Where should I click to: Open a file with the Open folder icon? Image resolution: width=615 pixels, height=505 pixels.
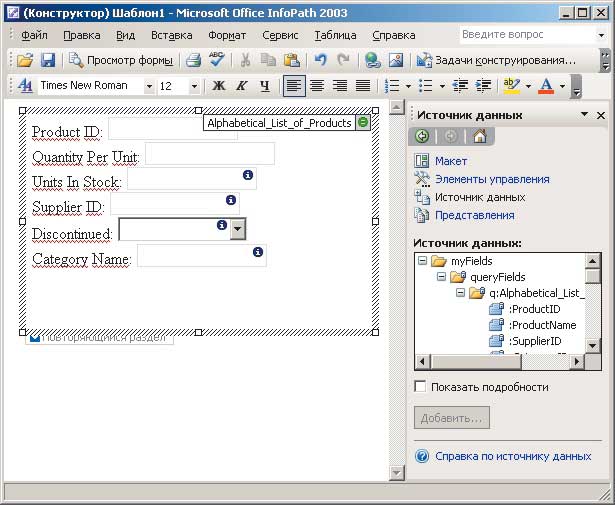[x=25, y=60]
